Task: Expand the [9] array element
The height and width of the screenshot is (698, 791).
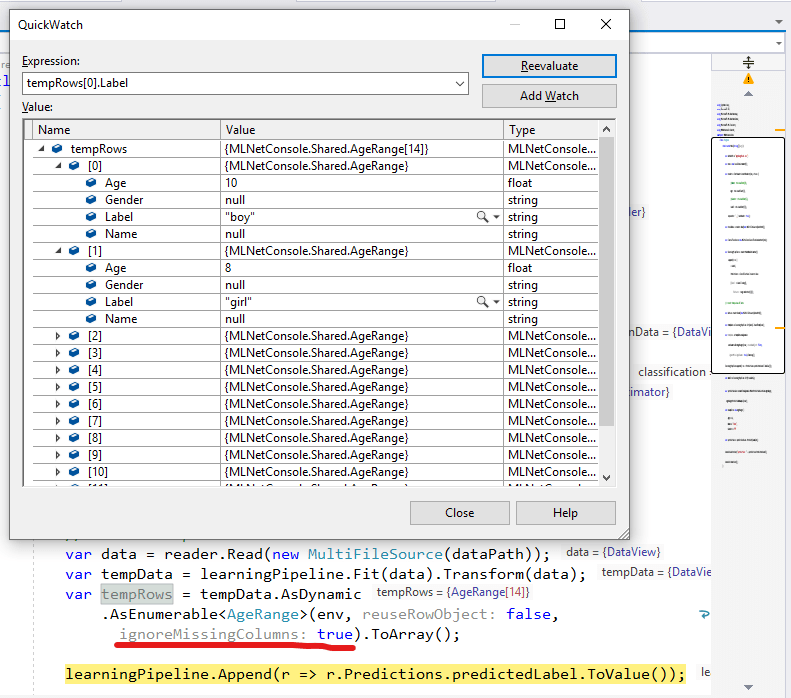Action: (x=58, y=455)
